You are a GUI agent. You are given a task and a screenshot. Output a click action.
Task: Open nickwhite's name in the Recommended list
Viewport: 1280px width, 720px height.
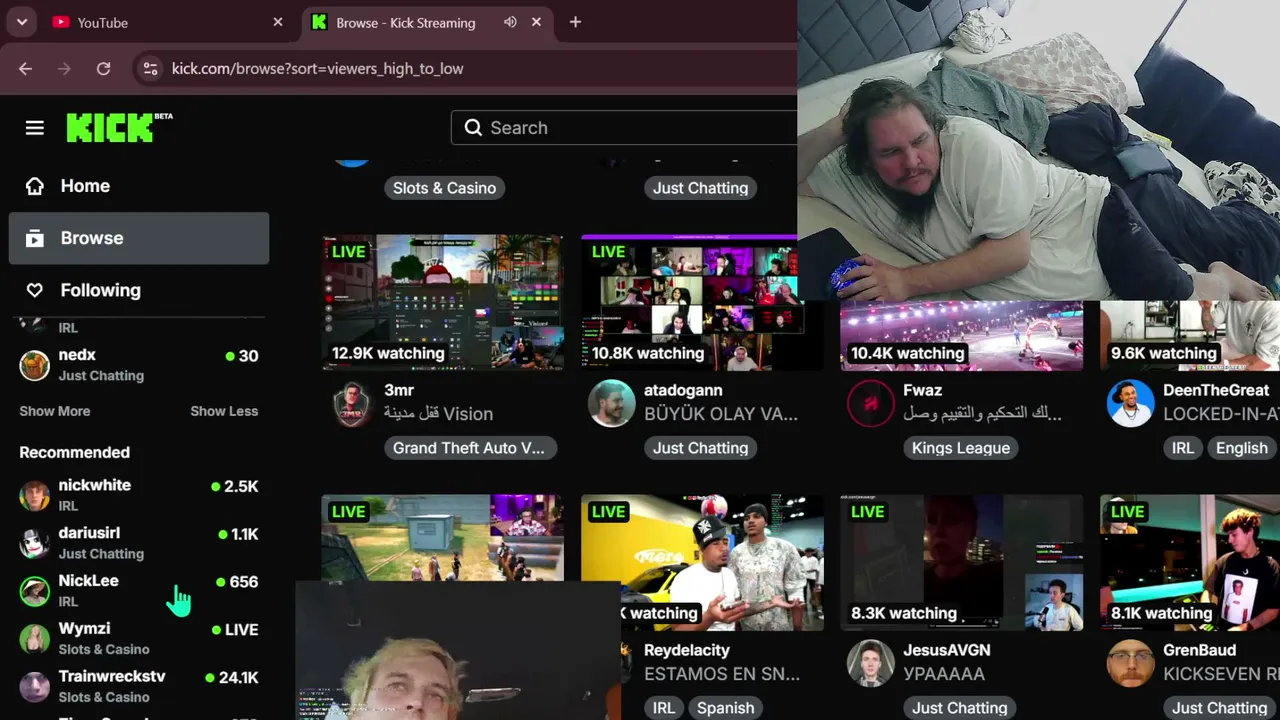click(95, 485)
